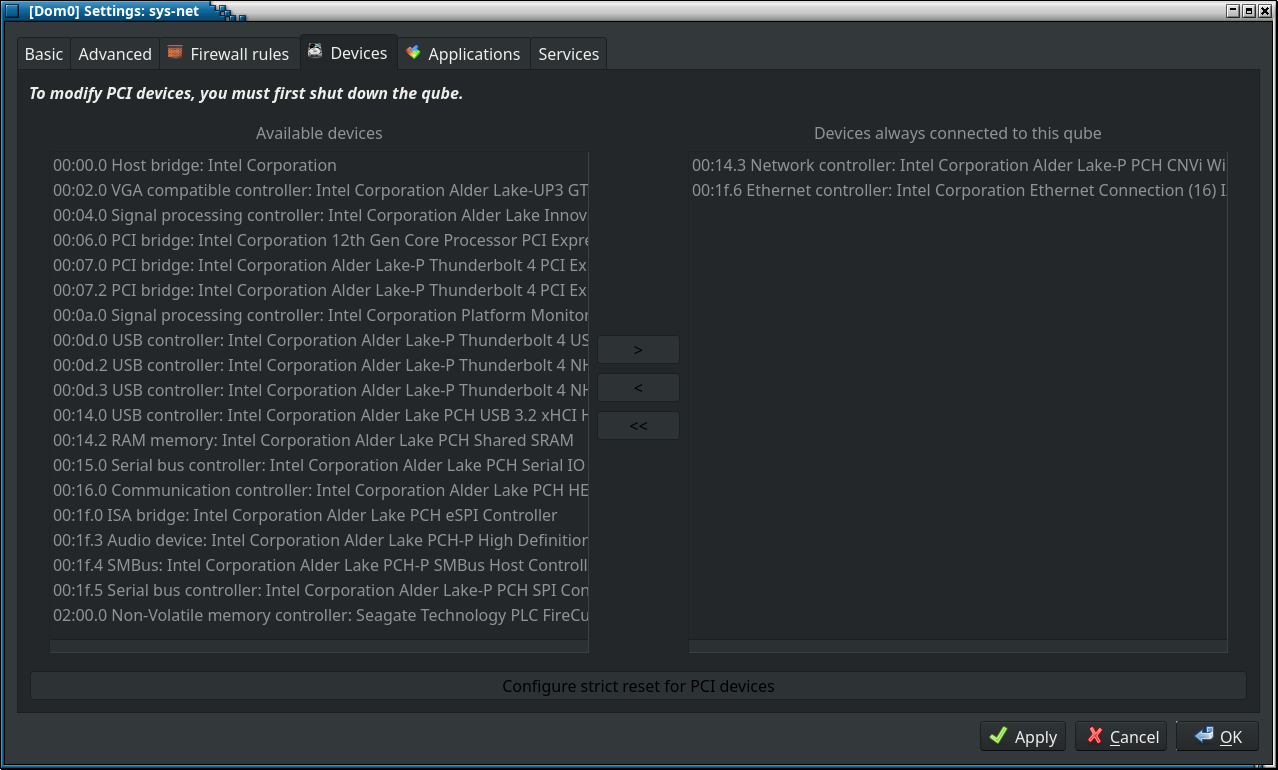This screenshot has width=1278, height=770.
Task: Open the Firewall rules tab
Action: point(228,54)
